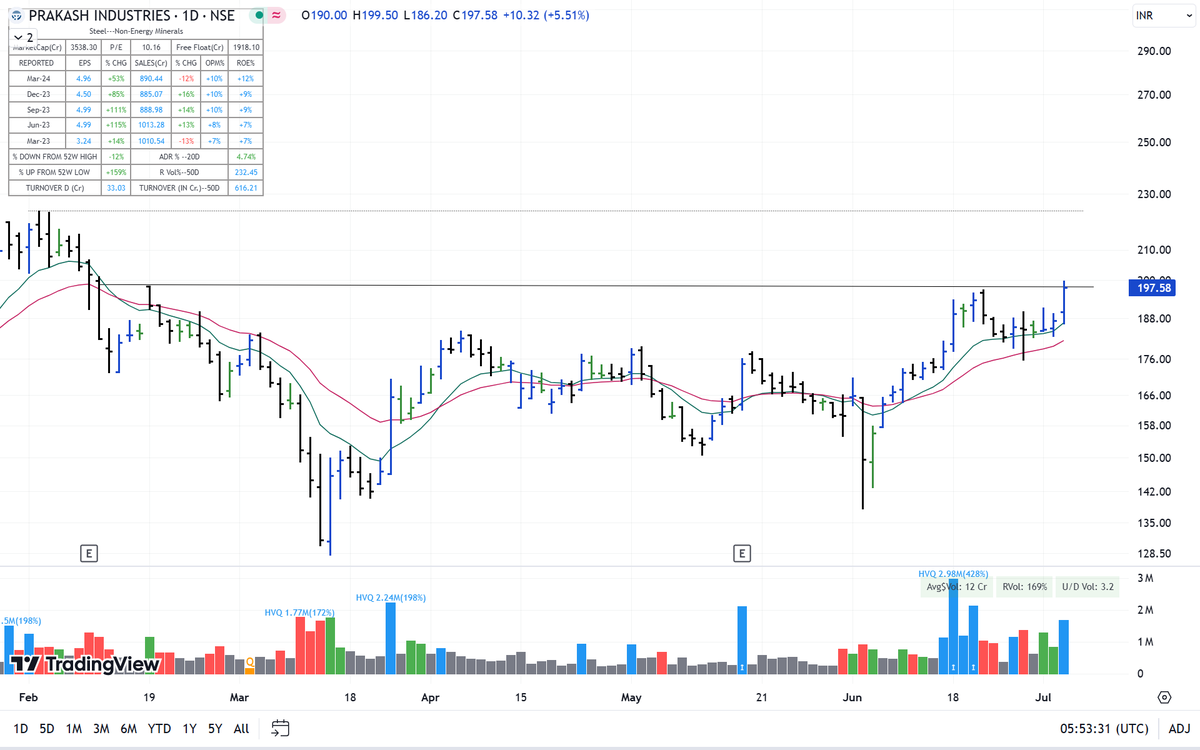Click the market cap value 3538.30

point(85,46)
